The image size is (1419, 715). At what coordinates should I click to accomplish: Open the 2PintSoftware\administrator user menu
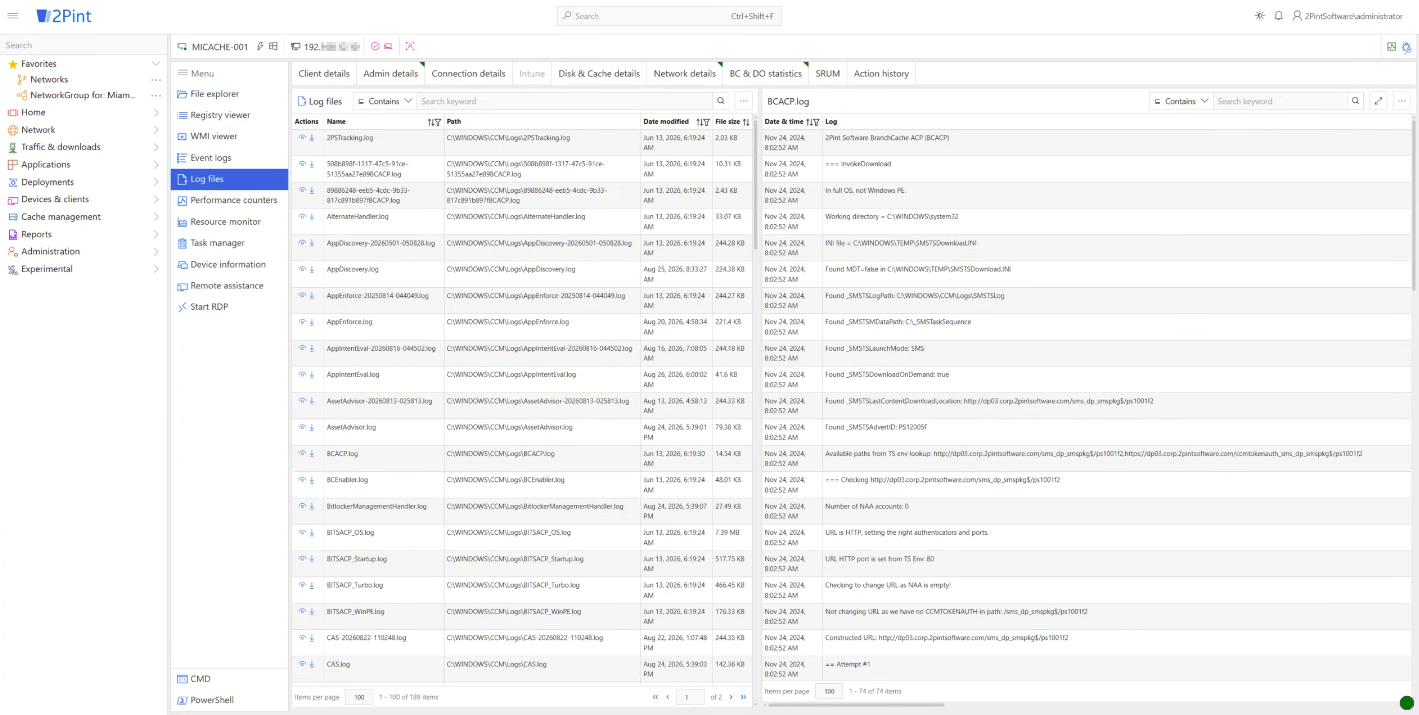(x=1347, y=16)
